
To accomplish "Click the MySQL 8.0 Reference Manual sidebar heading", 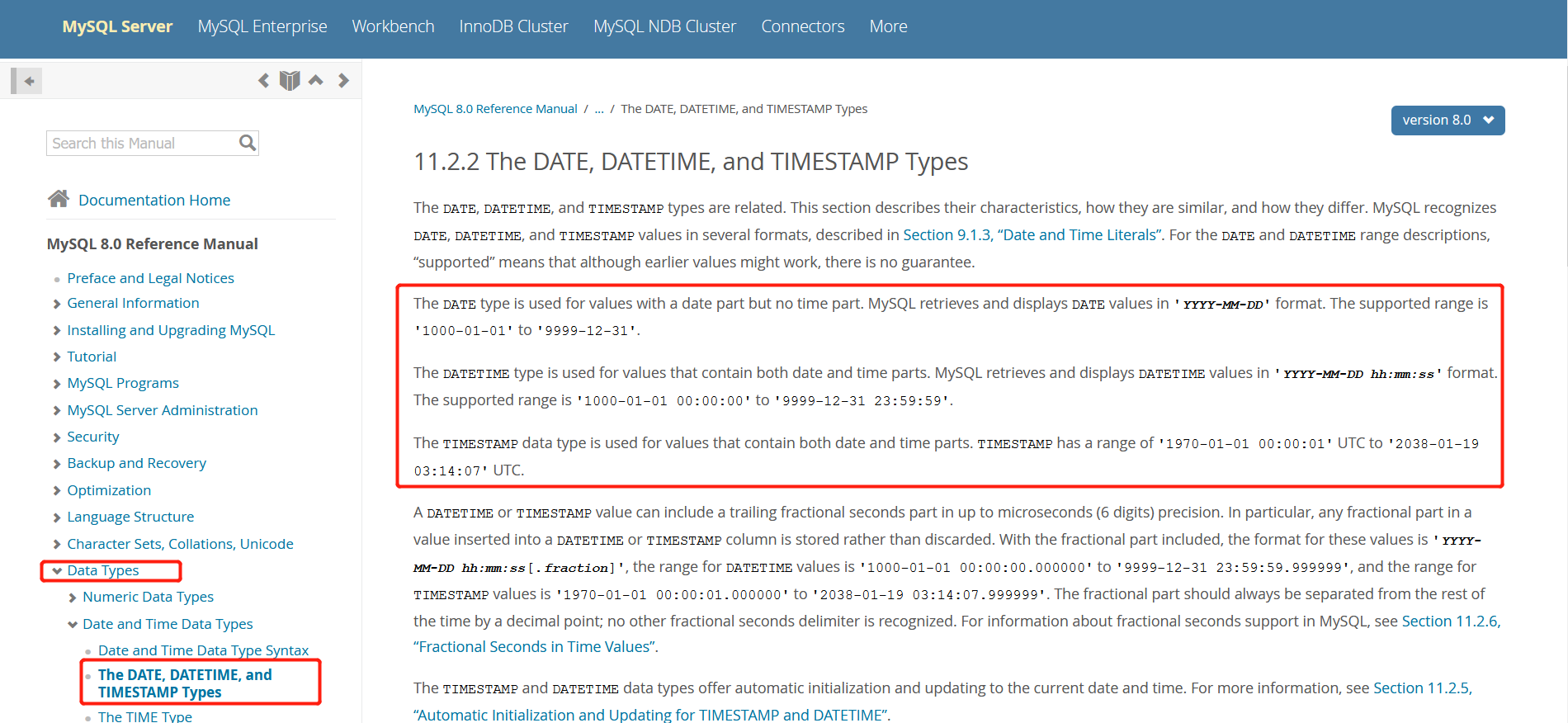I will coord(152,243).
